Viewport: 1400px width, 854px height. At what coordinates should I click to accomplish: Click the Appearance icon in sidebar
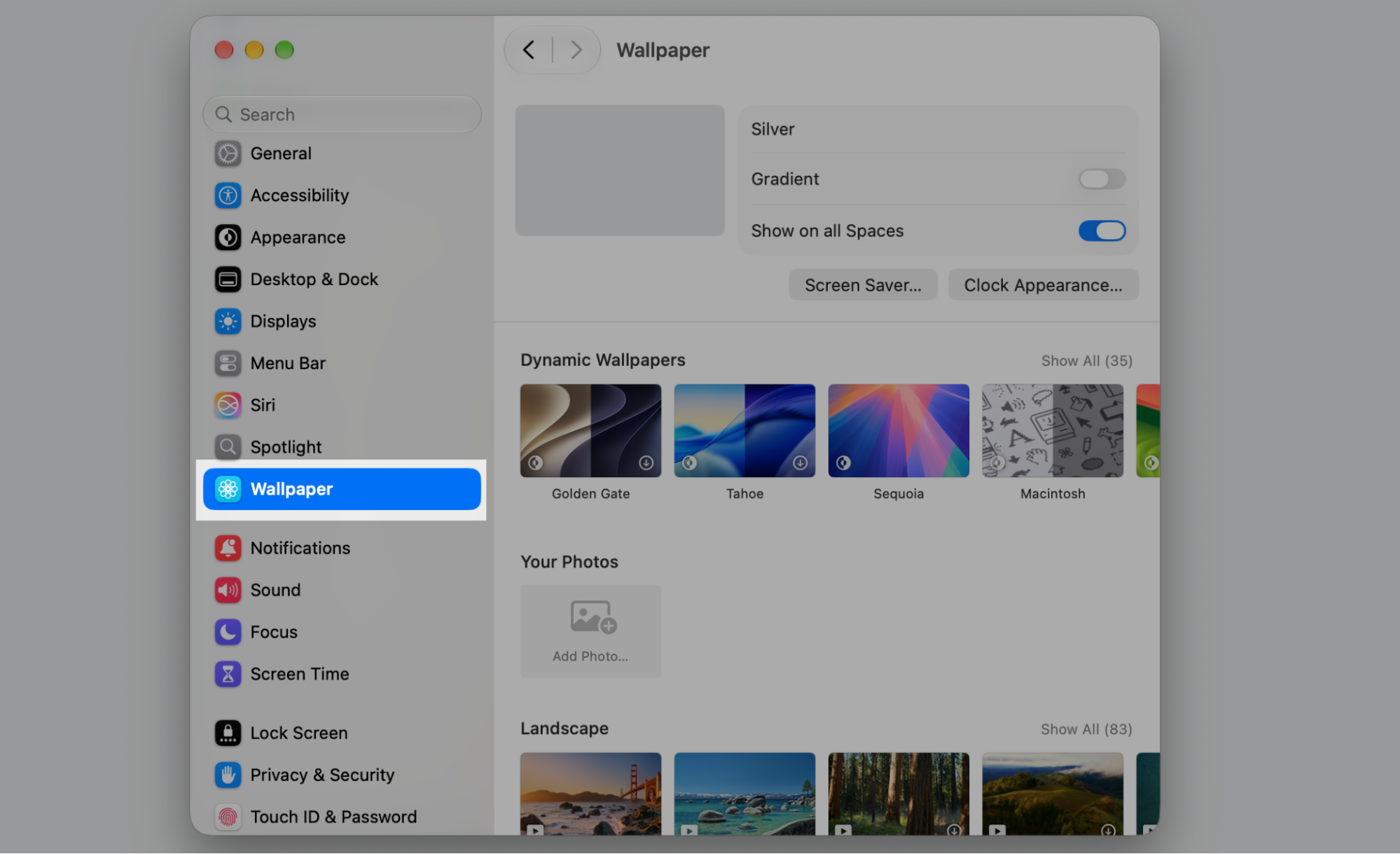228,237
